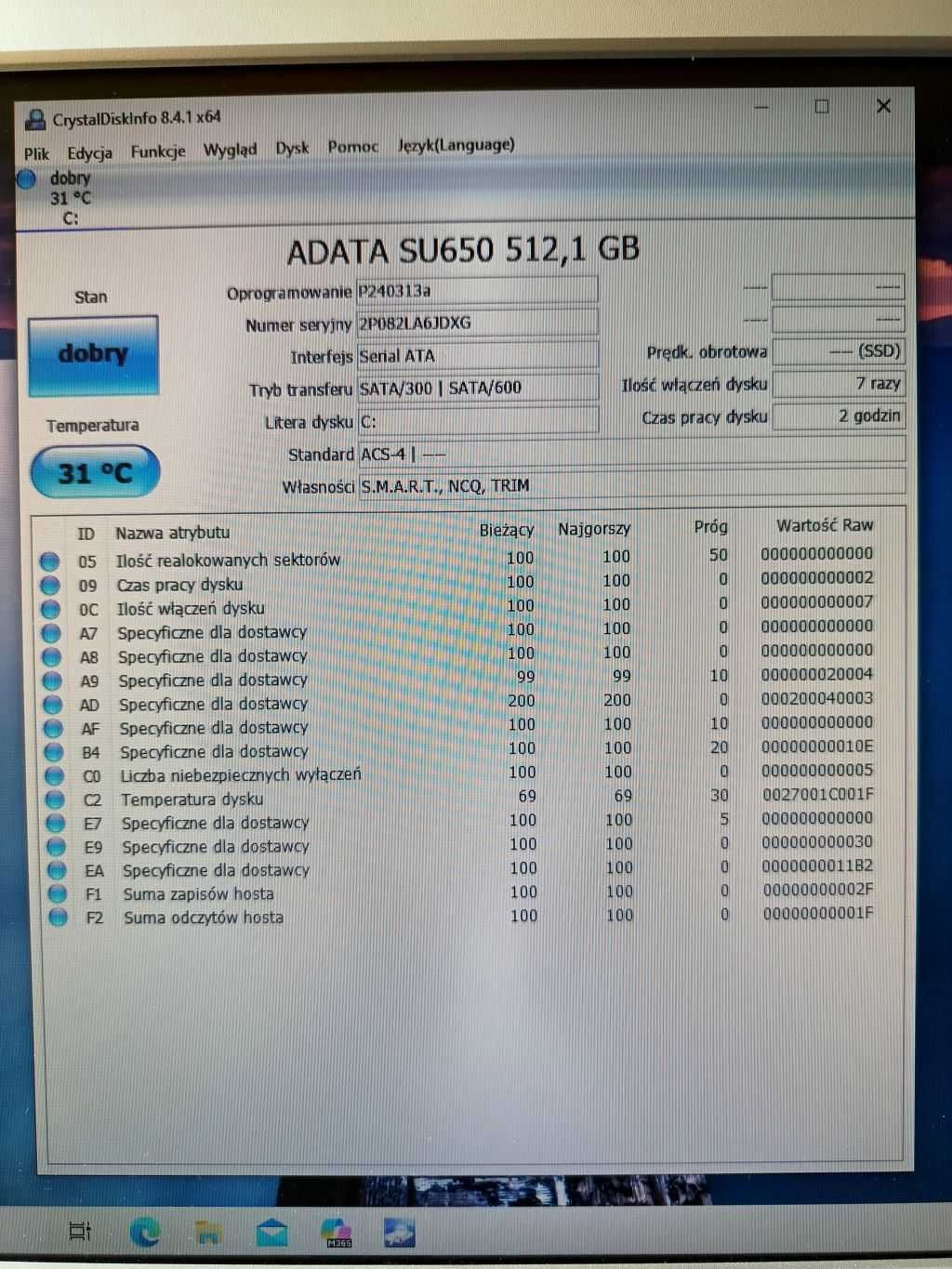Image resolution: width=952 pixels, height=1269 pixels.
Task: Click the drive letter field C:
Action: coord(478,420)
